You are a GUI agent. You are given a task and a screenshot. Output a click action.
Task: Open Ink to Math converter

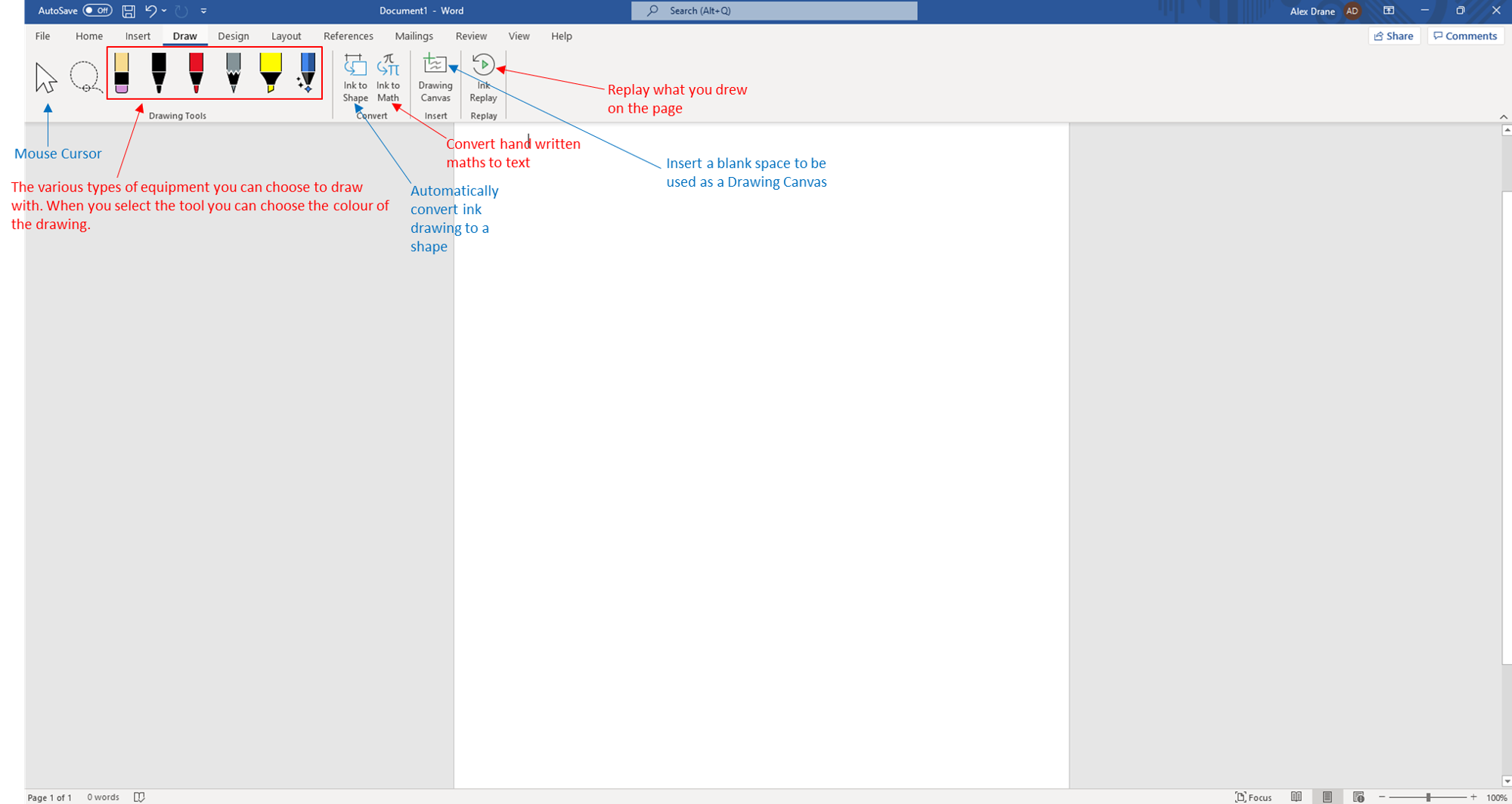coord(388,77)
